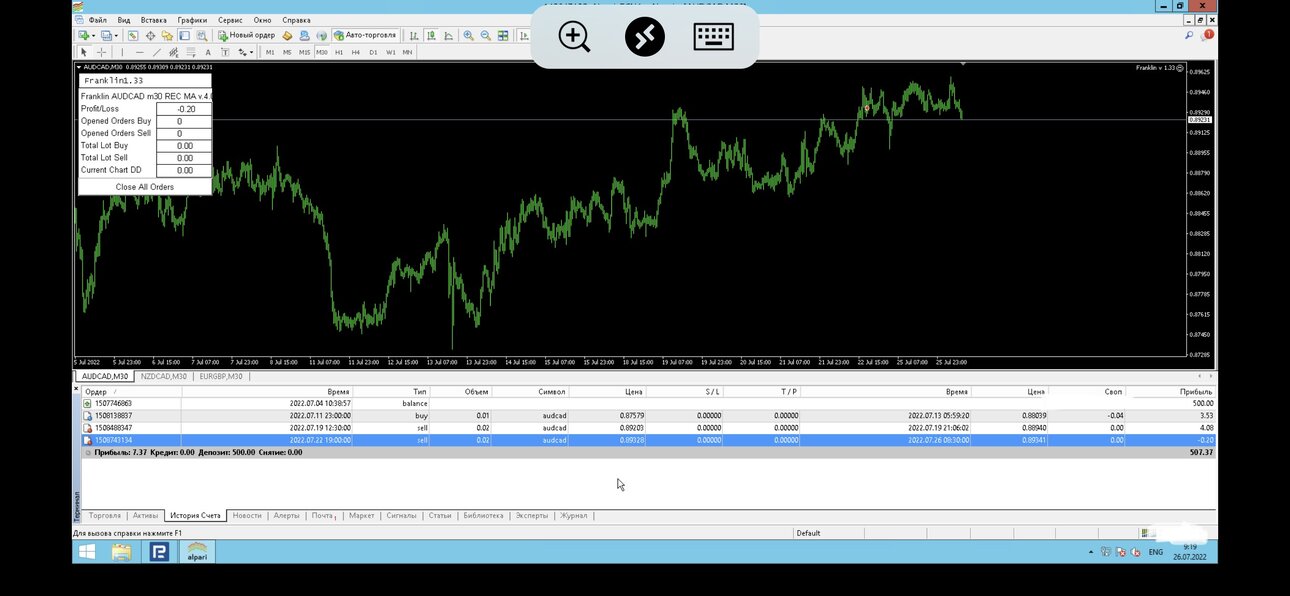Open the Сервис menu

pos(230,20)
